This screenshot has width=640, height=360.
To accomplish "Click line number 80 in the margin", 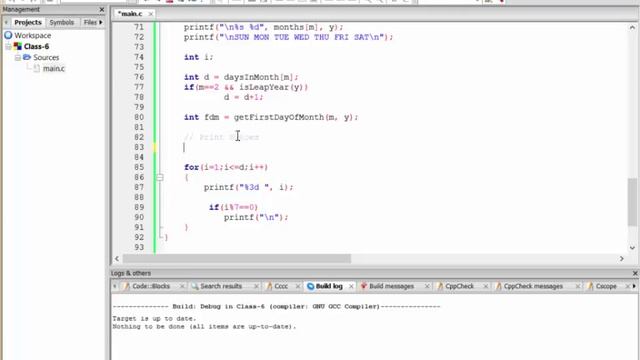I will coord(139,117).
